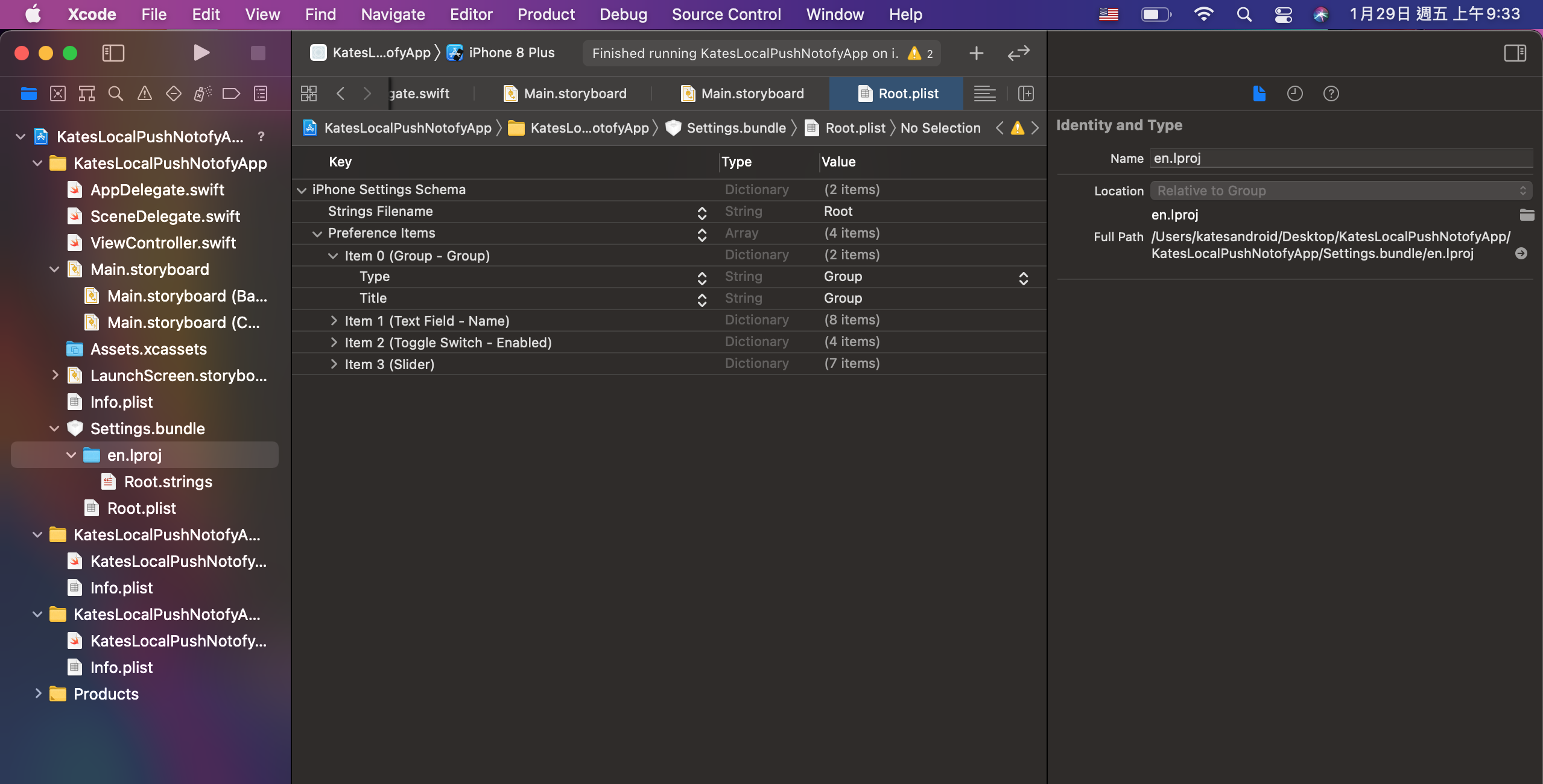Collapse the Settings.bundle tree group
Image resolution: width=1543 pixels, height=784 pixels.
point(54,429)
